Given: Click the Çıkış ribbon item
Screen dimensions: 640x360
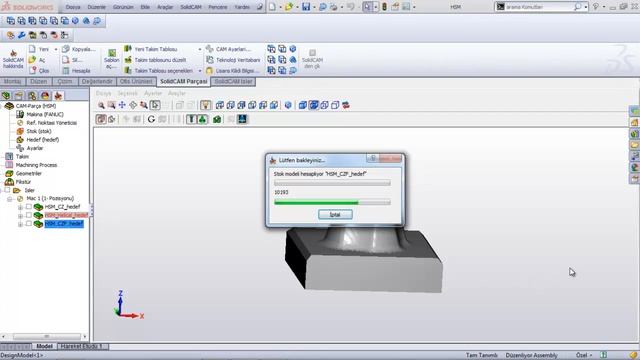Looking at the screenshot, I should point(39,71).
